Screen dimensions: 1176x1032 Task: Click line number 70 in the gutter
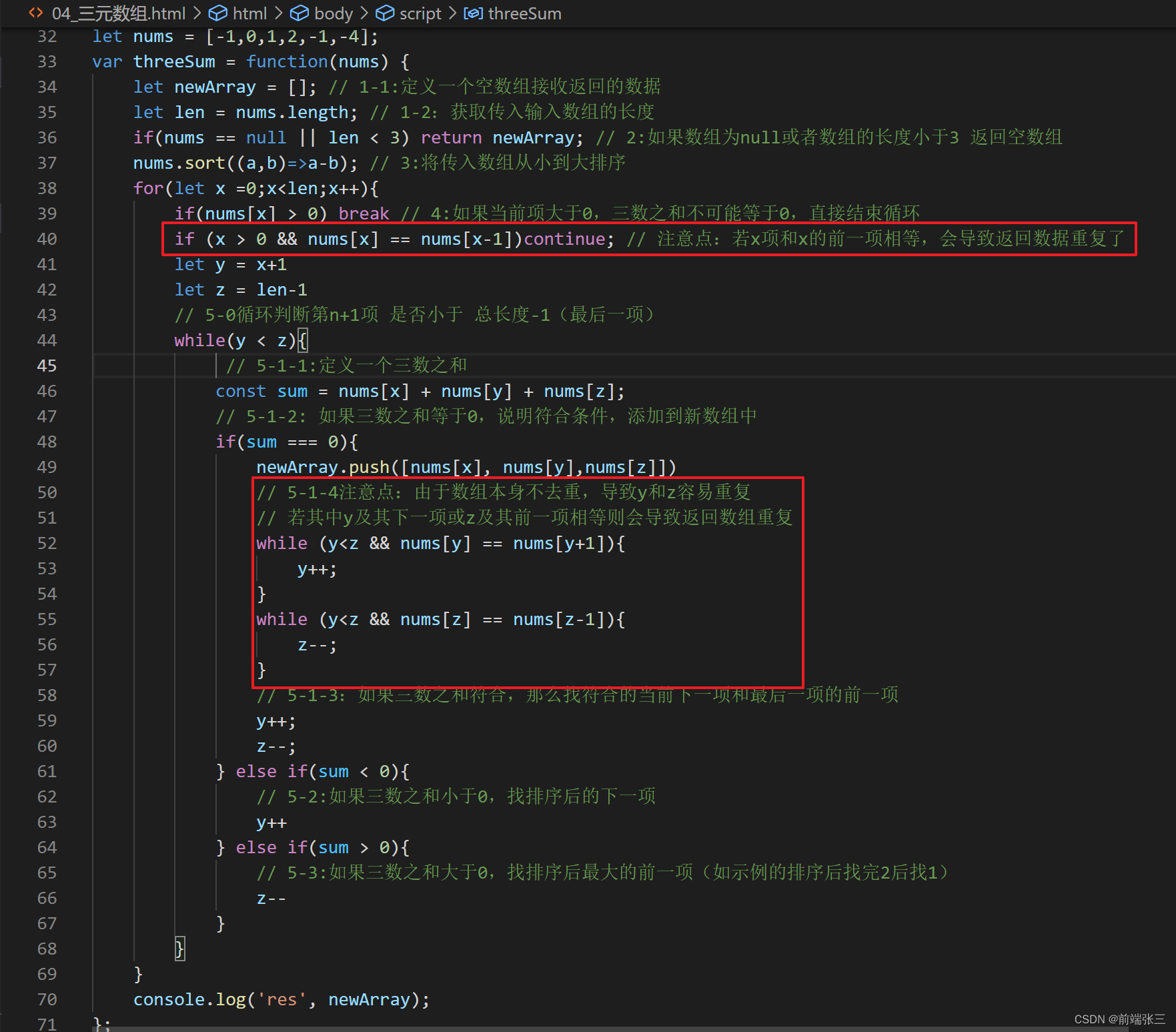(x=47, y=999)
